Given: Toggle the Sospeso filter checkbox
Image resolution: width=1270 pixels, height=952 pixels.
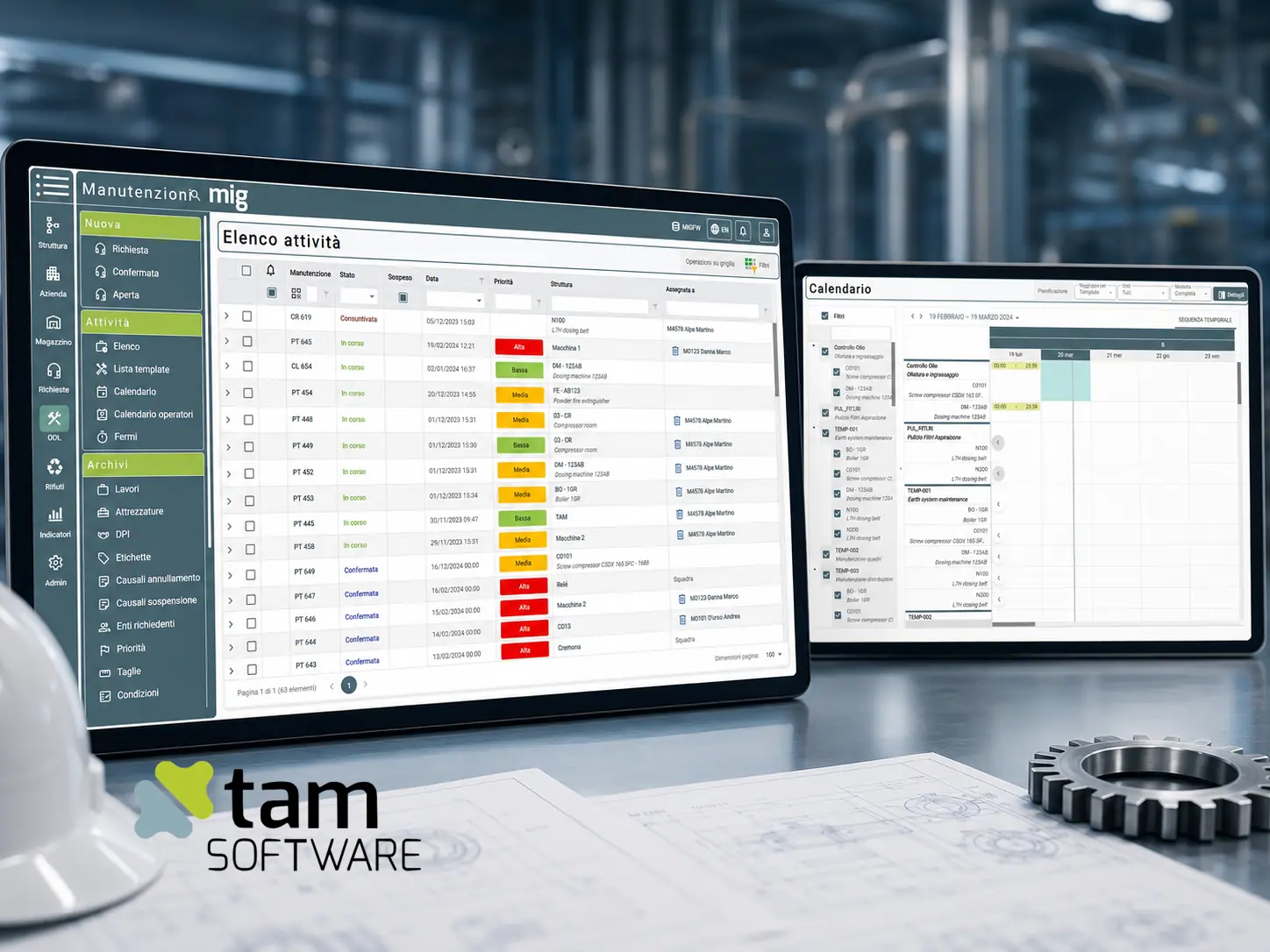Looking at the screenshot, I should [403, 298].
